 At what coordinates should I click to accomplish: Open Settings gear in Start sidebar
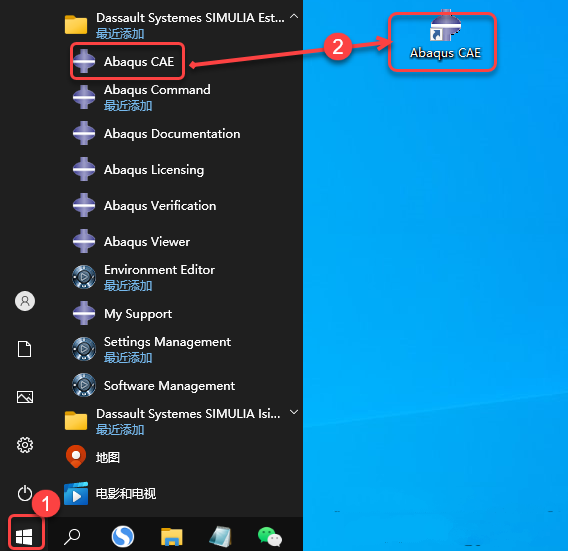click(25, 445)
